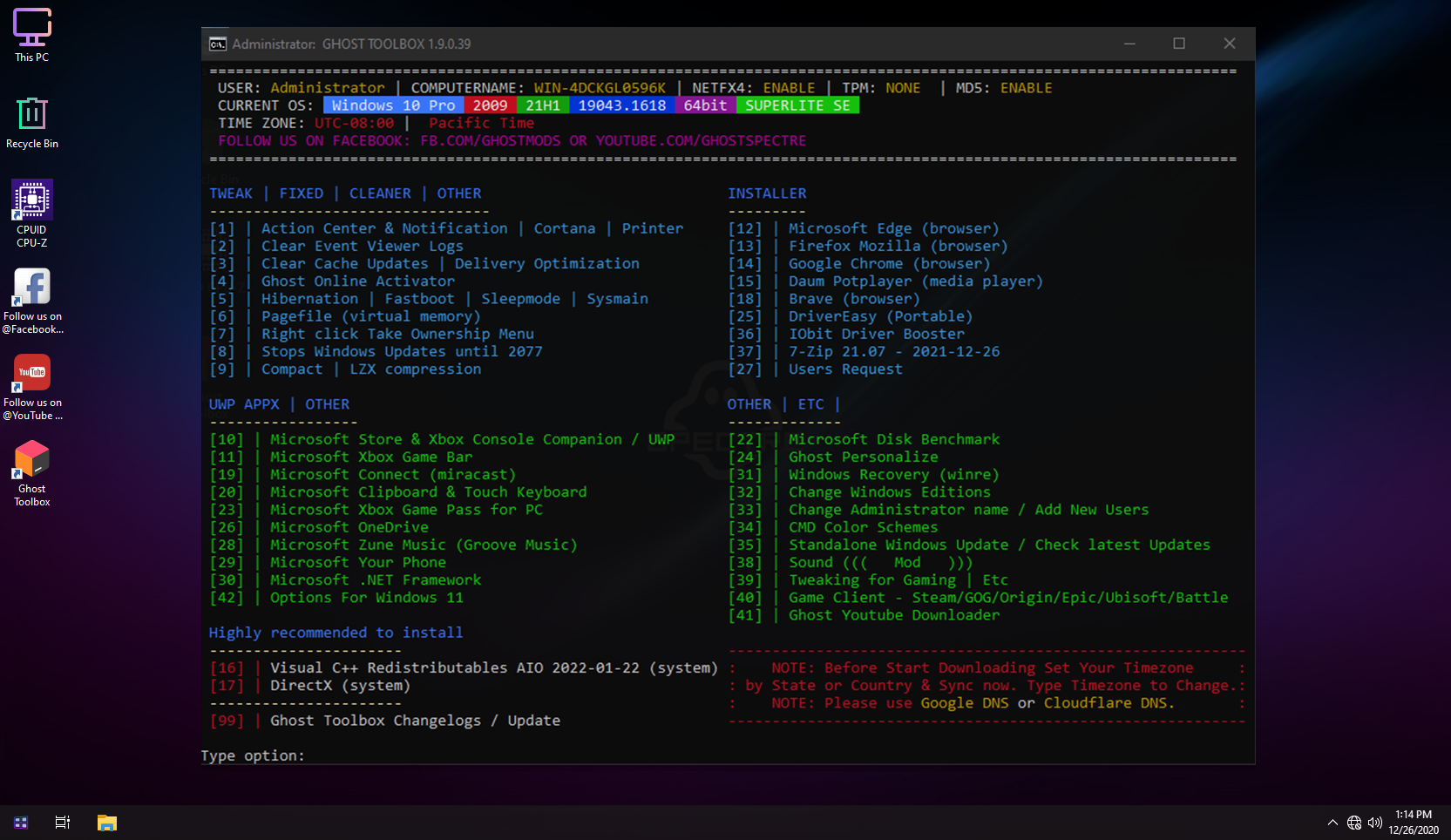Close the Ghost Toolbox window

coord(1230,44)
